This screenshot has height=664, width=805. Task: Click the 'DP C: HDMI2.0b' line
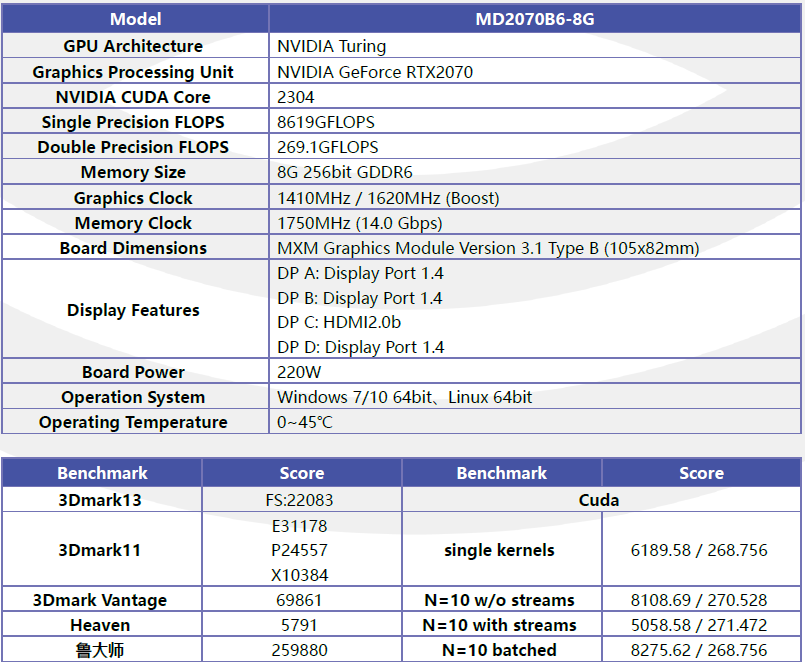coord(339,322)
